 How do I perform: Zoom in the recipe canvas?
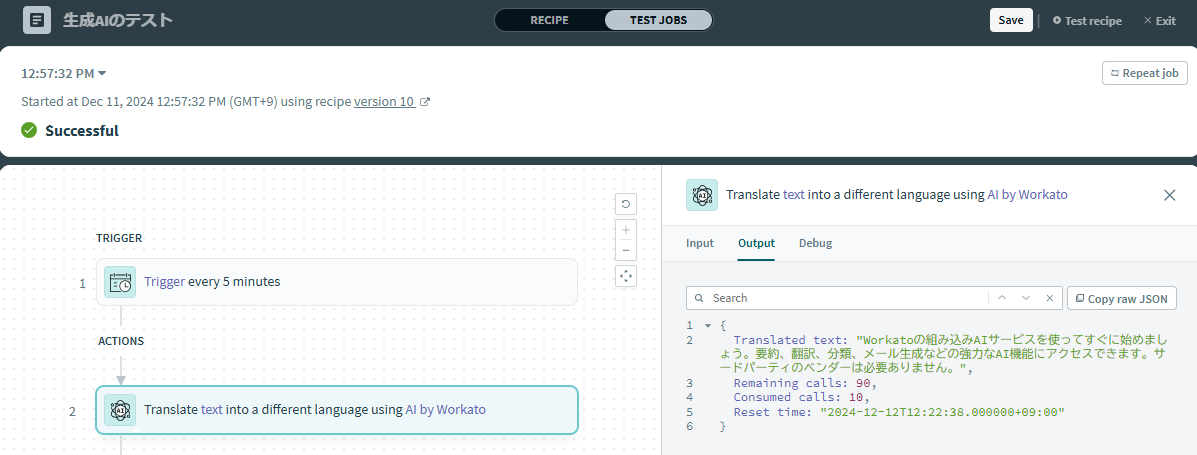tap(626, 230)
